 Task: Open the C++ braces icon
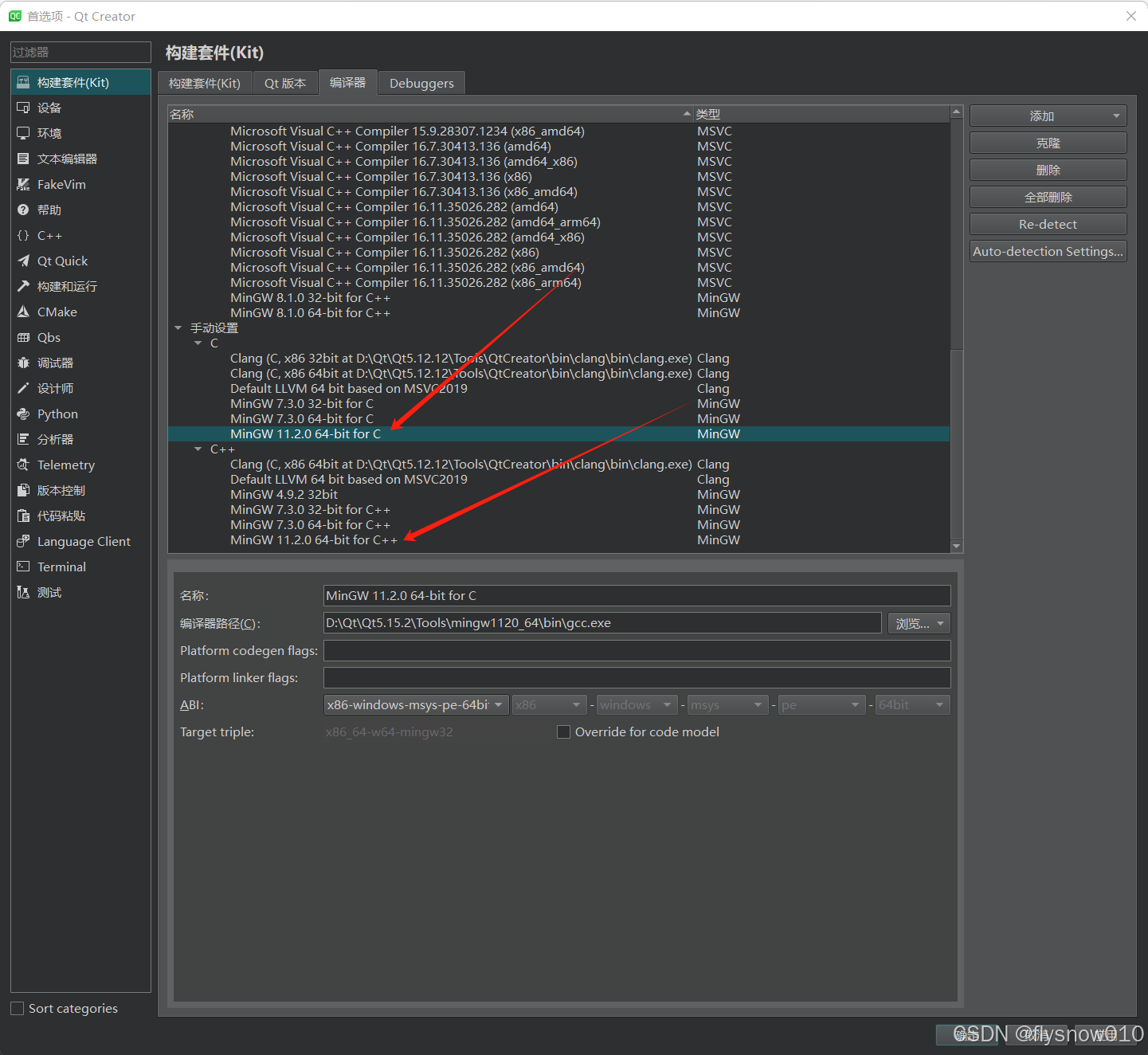coord(23,235)
